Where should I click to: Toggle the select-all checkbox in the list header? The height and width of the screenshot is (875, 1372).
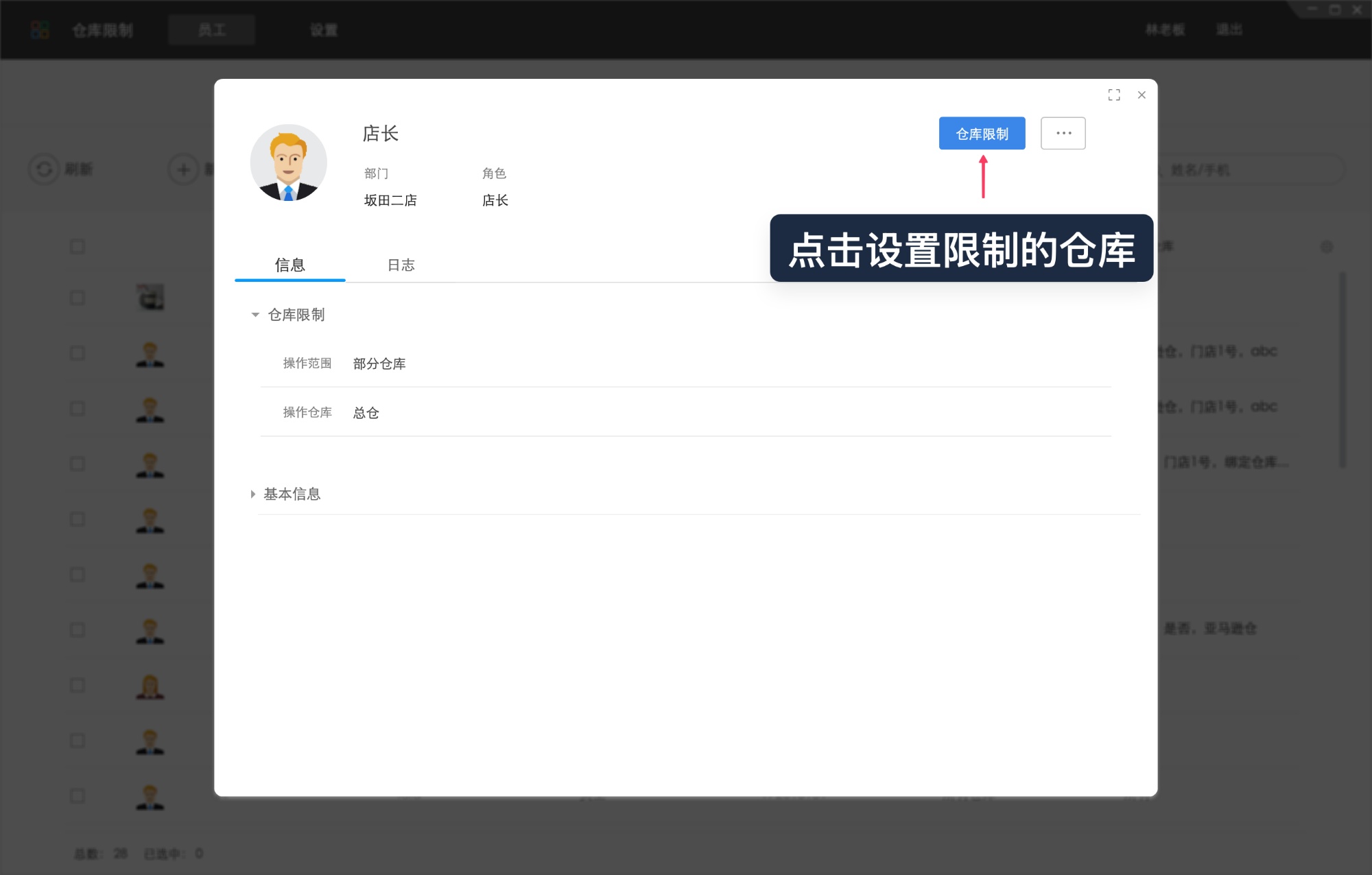(x=76, y=245)
